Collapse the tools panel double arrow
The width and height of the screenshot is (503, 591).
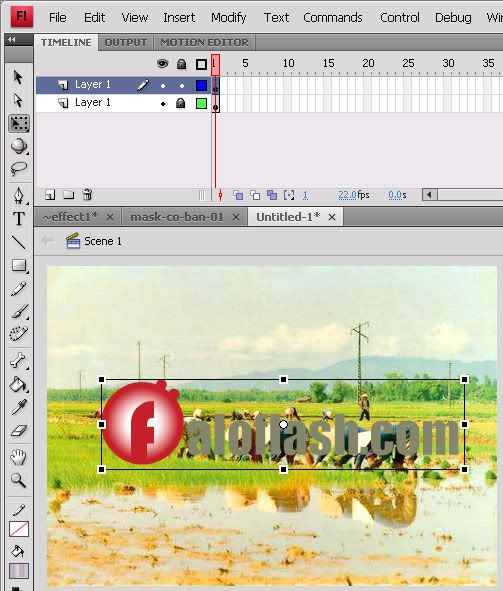[x=12, y=39]
